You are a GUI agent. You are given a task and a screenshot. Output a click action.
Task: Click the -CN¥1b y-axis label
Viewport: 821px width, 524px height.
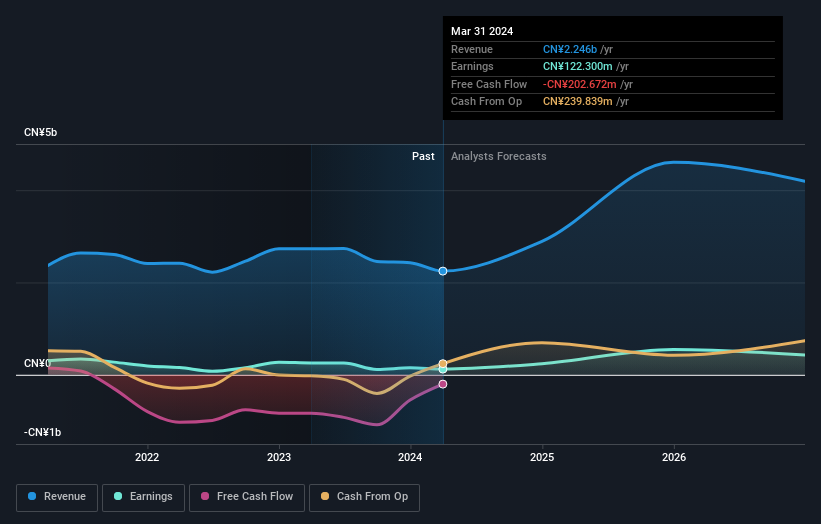42,432
